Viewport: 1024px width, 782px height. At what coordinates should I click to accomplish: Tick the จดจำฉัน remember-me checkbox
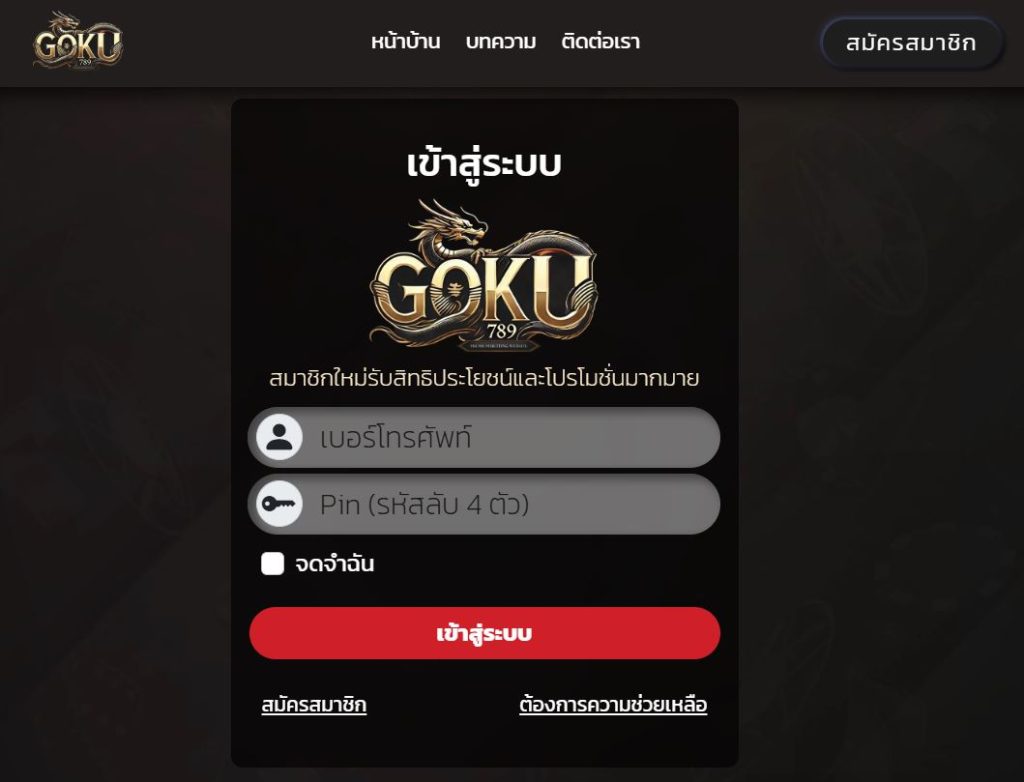coord(272,563)
